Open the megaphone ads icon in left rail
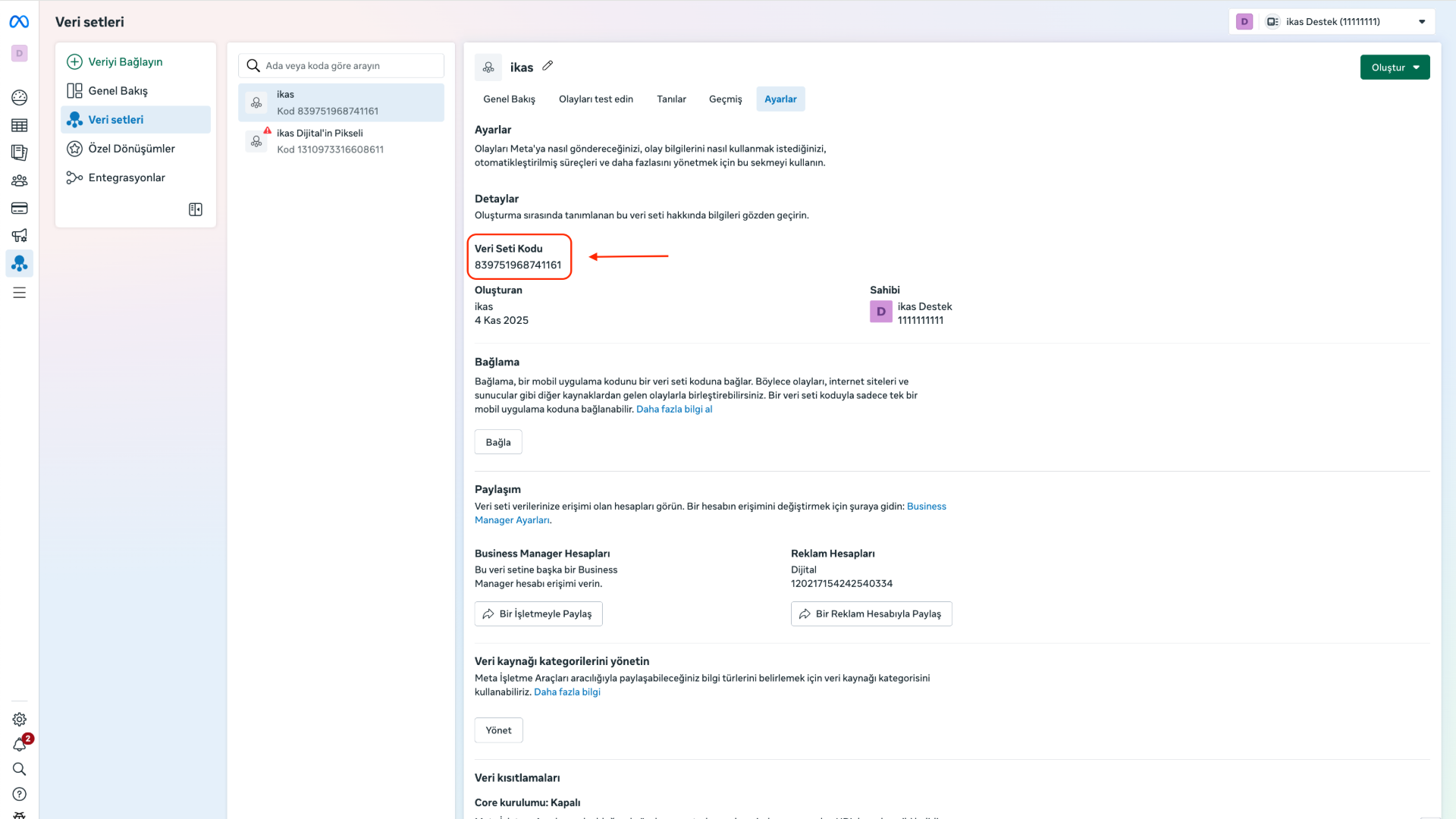 click(20, 236)
